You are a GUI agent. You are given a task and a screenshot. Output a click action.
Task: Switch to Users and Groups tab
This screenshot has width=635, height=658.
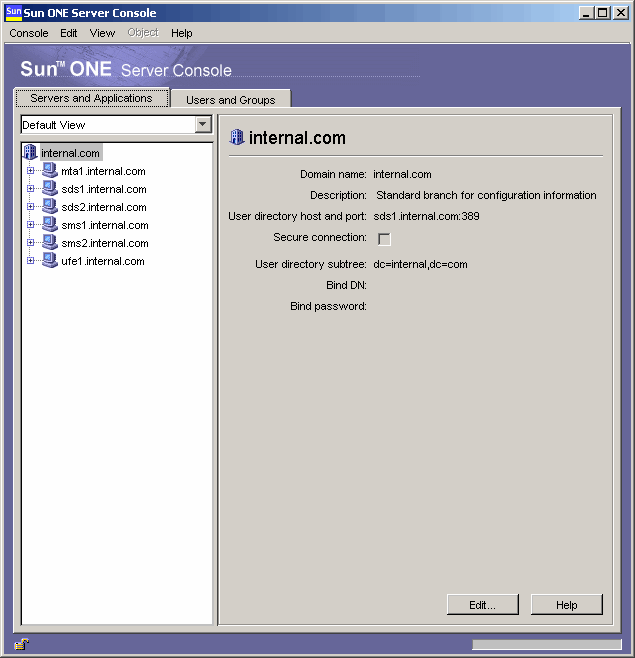click(x=230, y=100)
